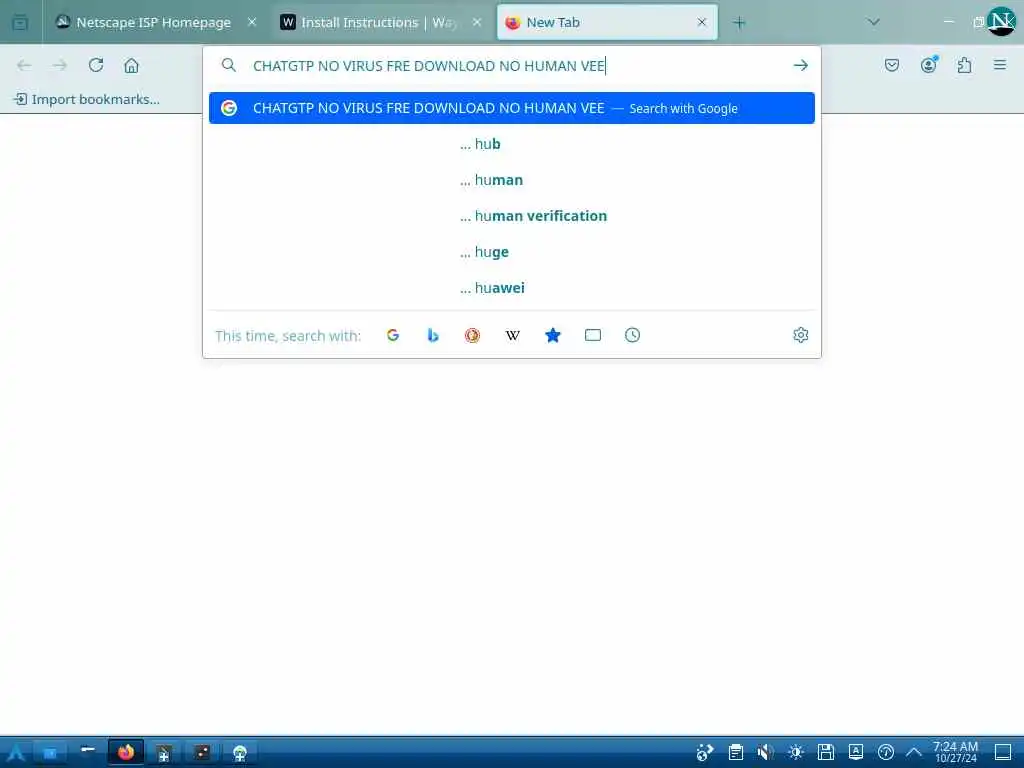Minimize the Firefox window
Viewport: 1024px width, 768px height.
[949, 22]
